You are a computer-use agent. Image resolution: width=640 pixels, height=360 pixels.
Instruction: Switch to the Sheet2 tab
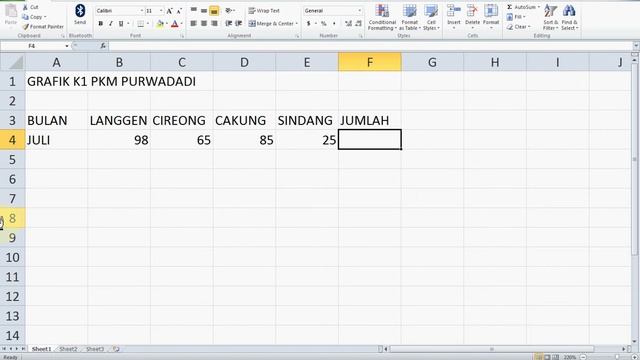coord(68,349)
